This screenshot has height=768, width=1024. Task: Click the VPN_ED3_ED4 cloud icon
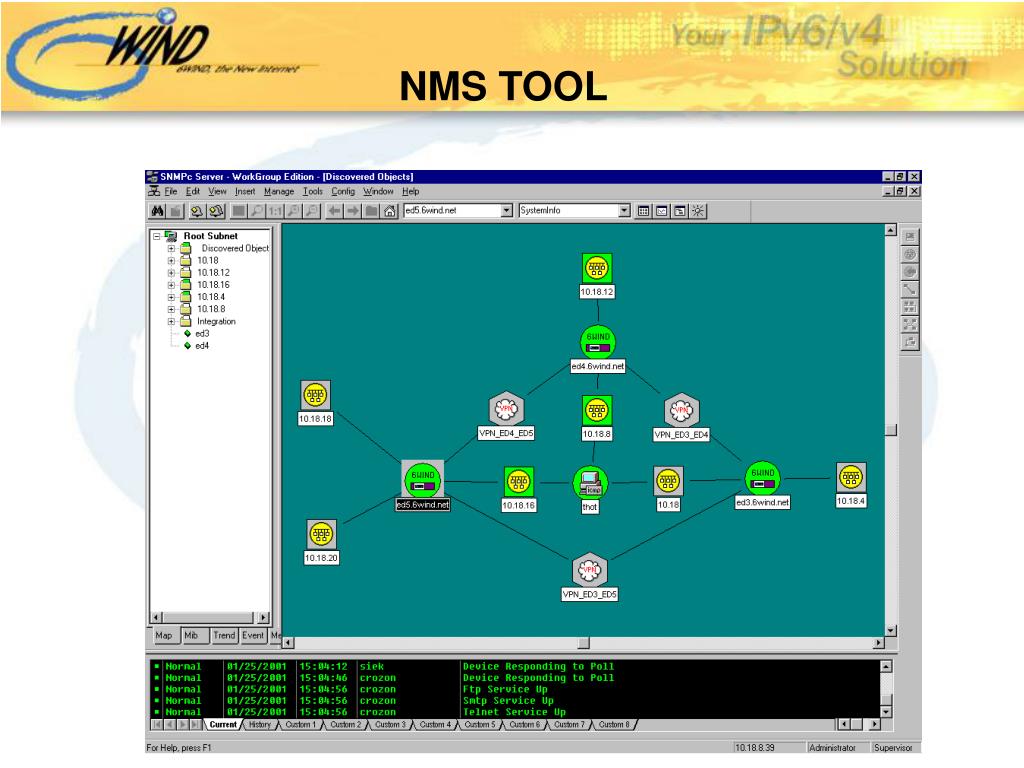[x=681, y=410]
